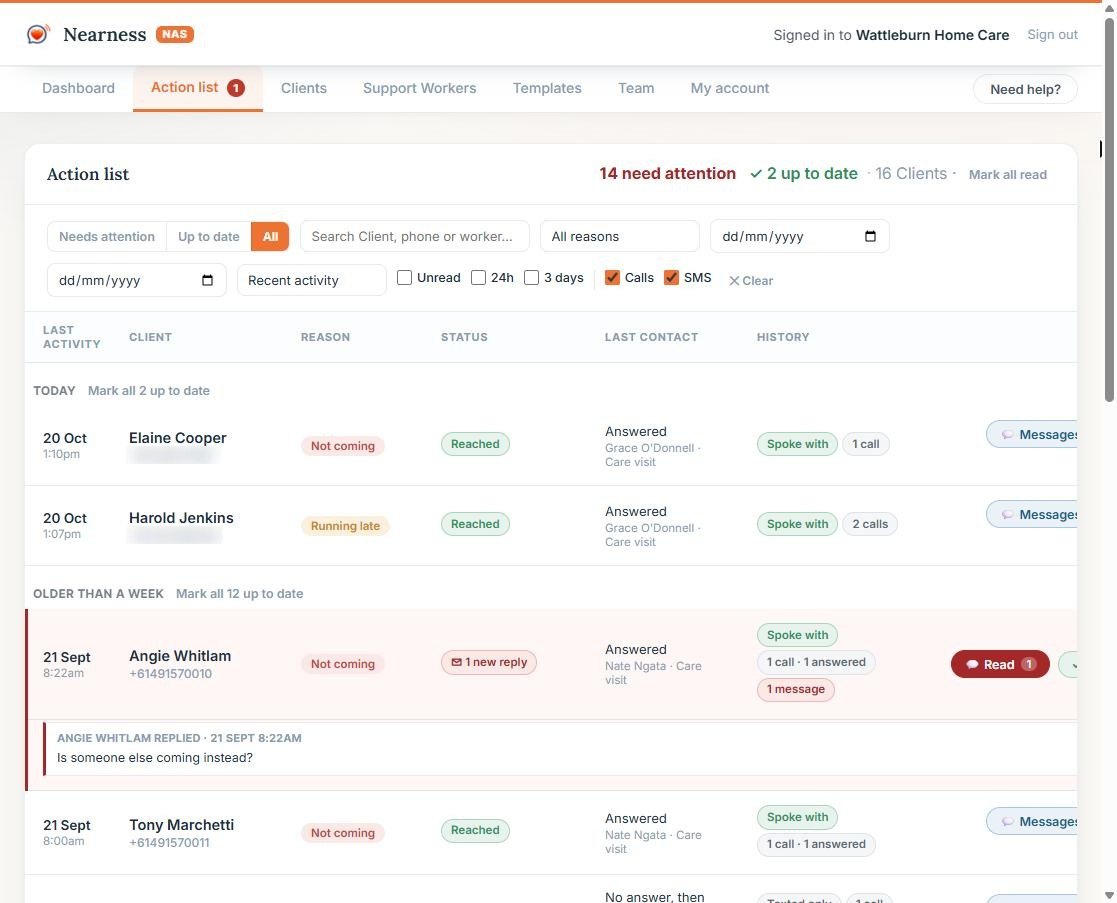The height and width of the screenshot is (903, 1117).
Task: Click Mark all read
Action: 1007,174
